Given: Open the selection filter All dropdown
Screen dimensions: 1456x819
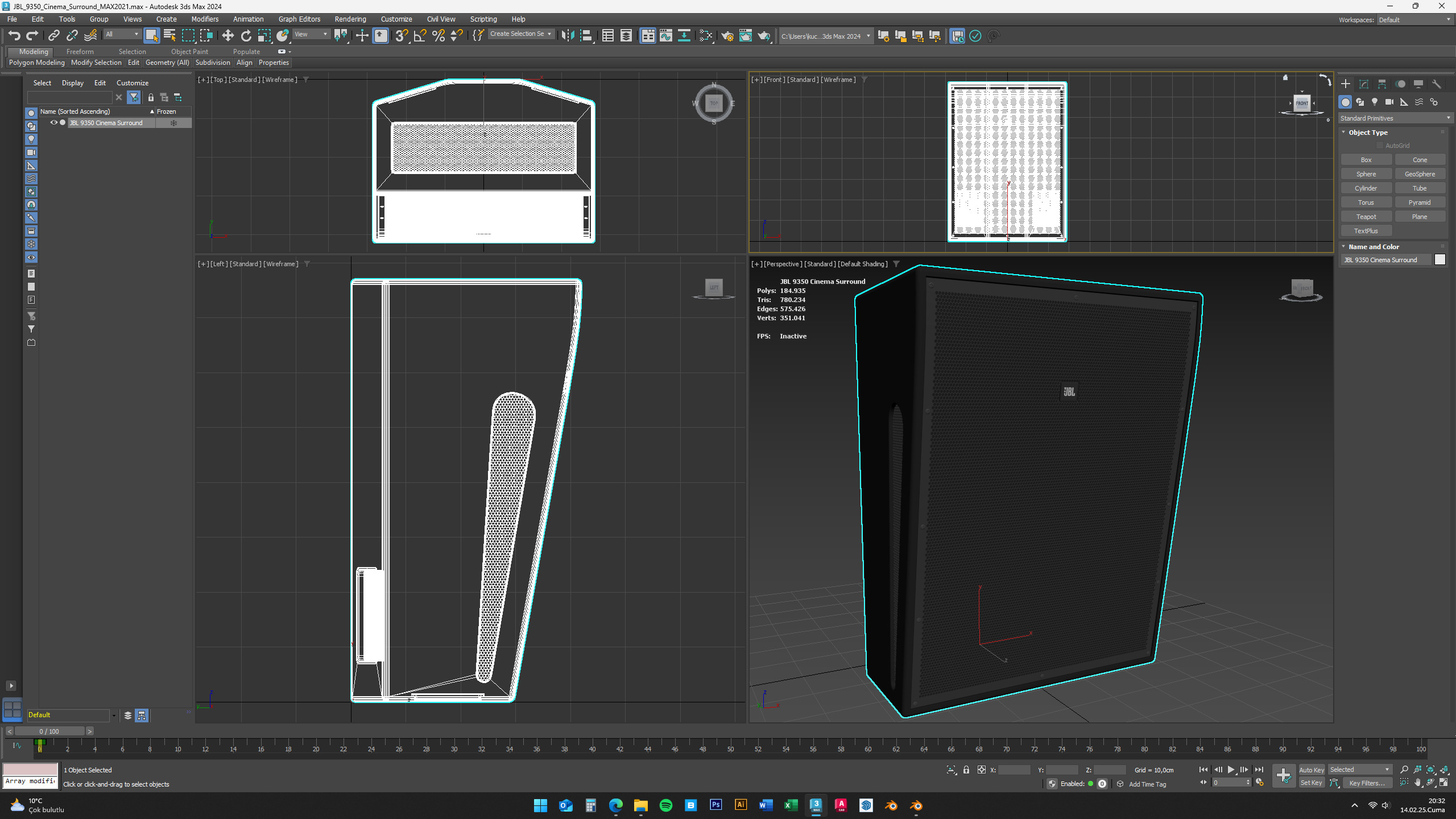Looking at the screenshot, I should [x=122, y=35].
